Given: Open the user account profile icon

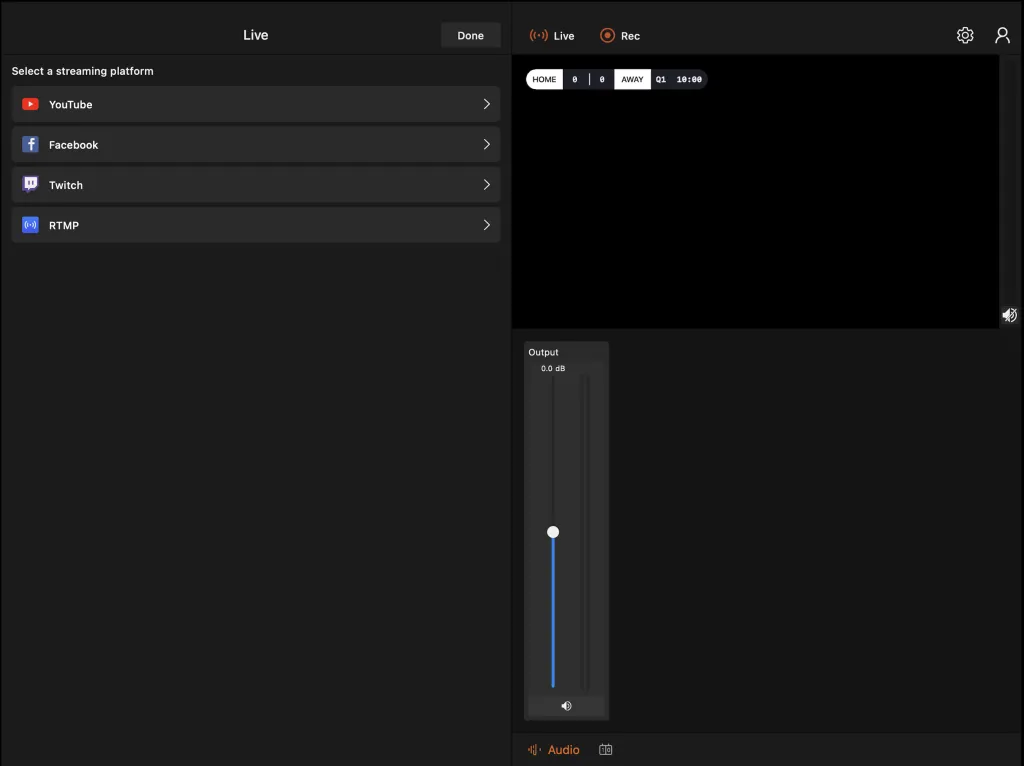Looking at the screenshot, I should 1002,35.
